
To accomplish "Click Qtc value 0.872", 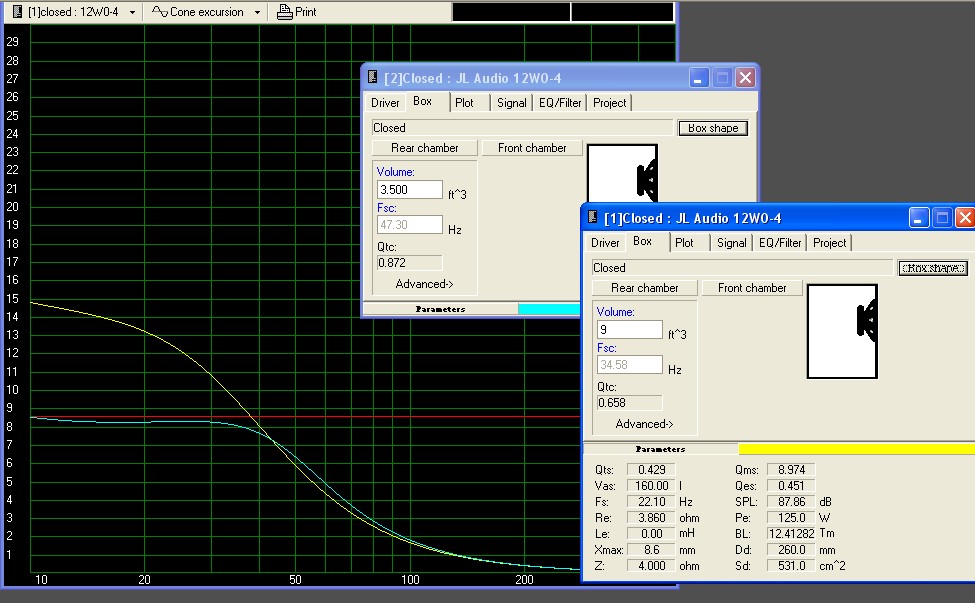I will pos(410,263).
